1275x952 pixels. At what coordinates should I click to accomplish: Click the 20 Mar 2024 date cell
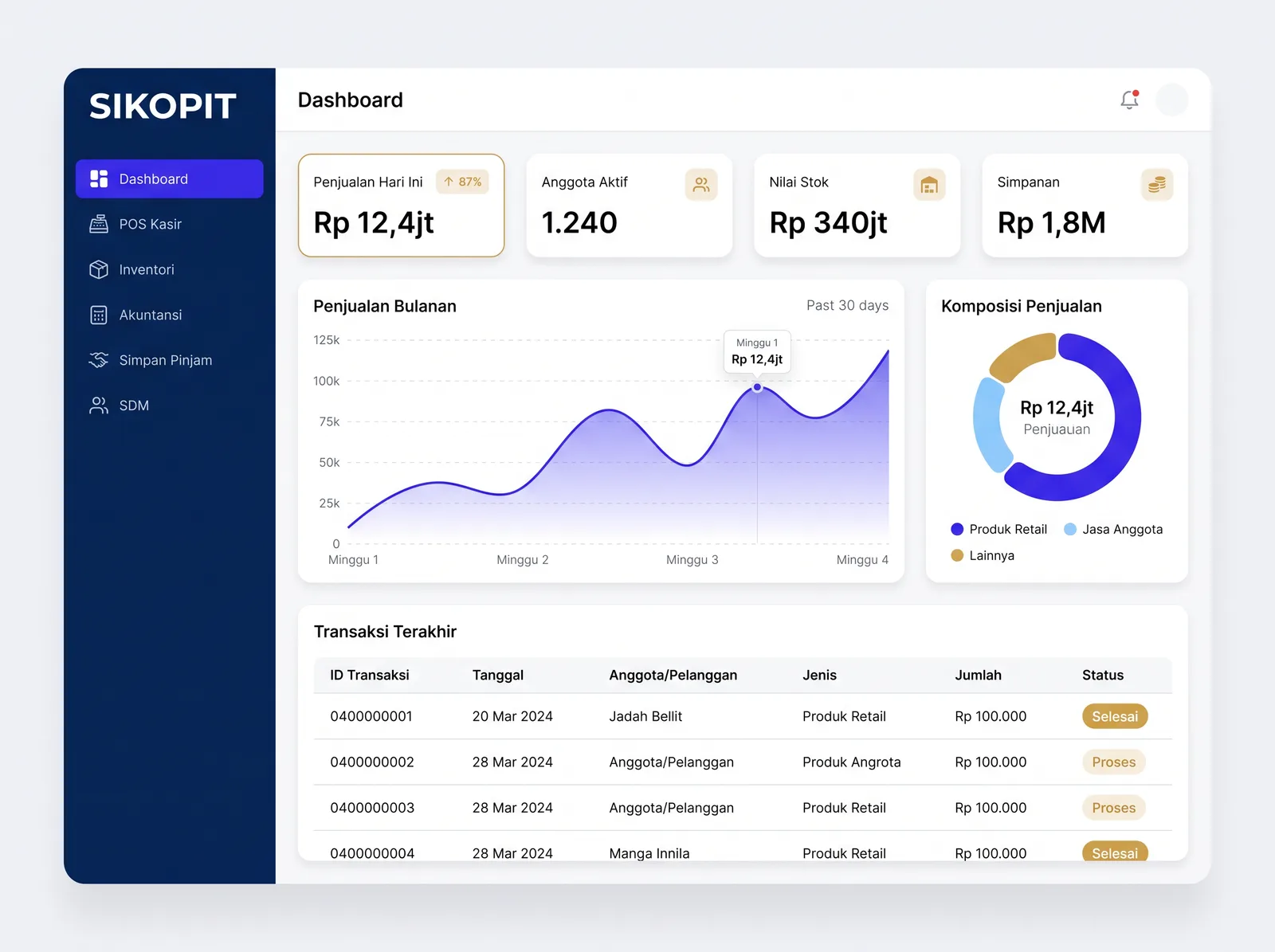tap(512, 716)
